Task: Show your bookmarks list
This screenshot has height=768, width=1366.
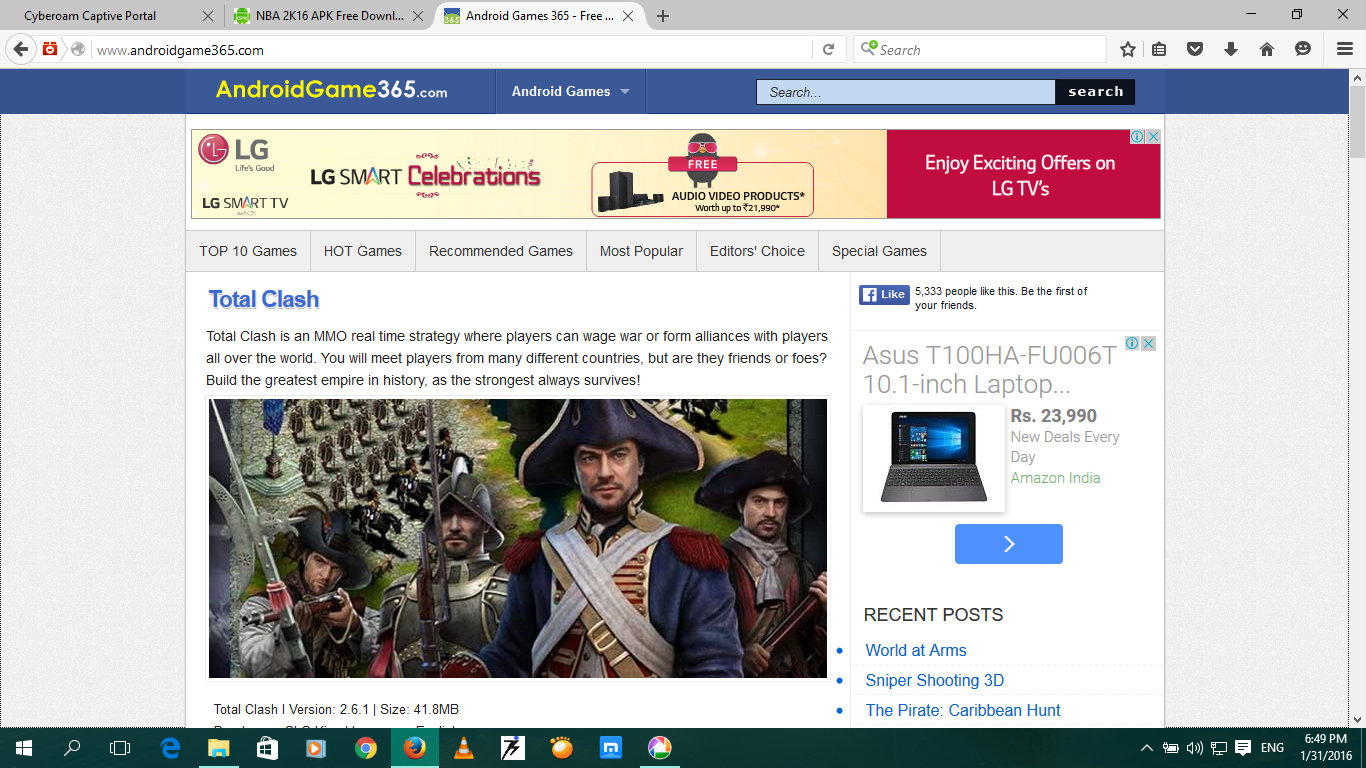Action: 1159,49
